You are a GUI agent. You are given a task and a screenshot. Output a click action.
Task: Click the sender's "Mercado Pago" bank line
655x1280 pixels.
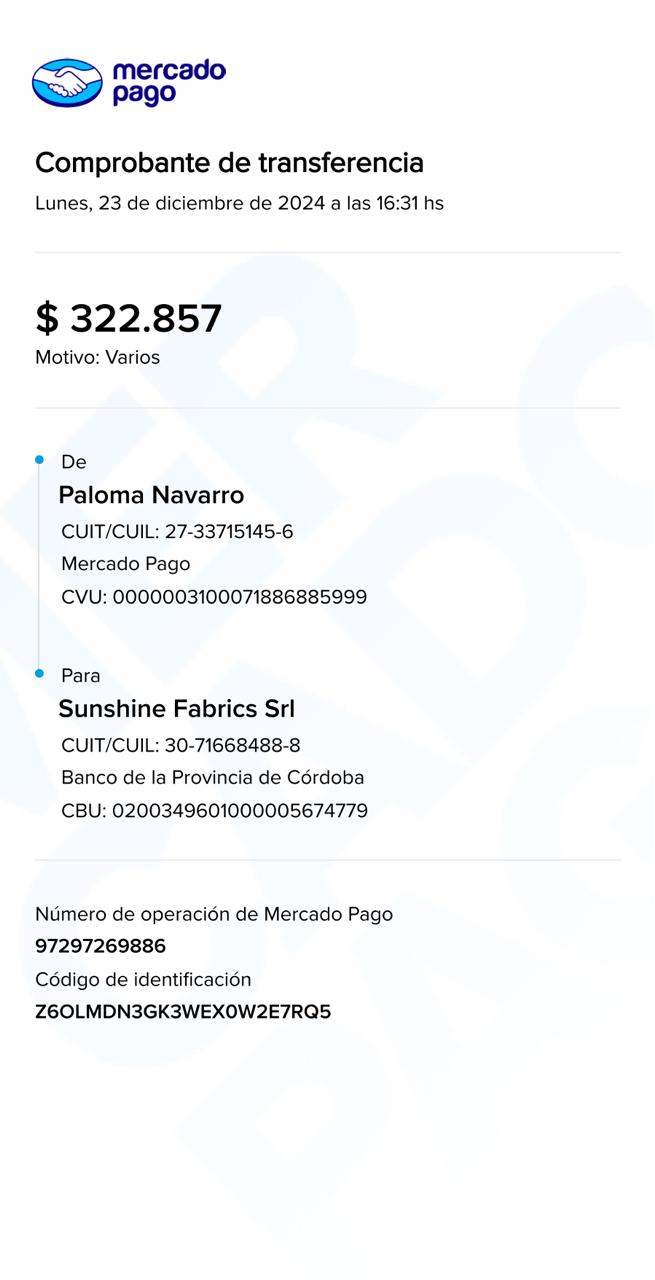point(125,564)
